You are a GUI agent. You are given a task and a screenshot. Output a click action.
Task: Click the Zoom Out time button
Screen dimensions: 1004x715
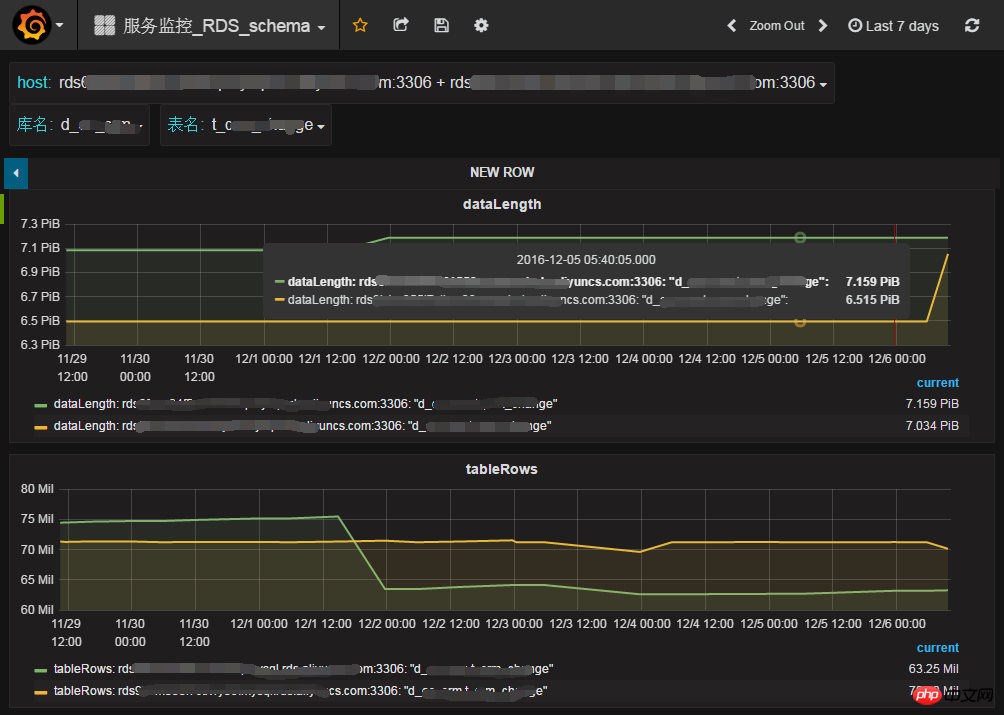click(x=777, y=26)
